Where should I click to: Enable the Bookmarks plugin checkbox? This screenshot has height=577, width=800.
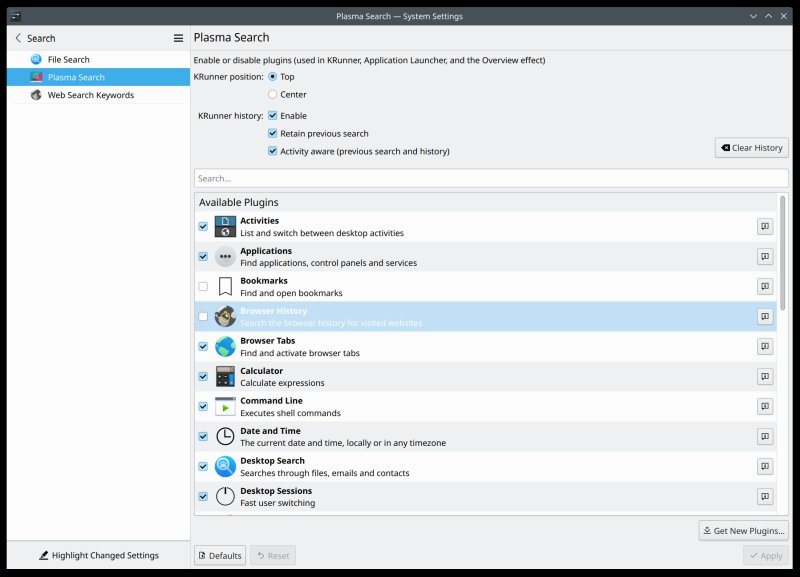(203, 287)
